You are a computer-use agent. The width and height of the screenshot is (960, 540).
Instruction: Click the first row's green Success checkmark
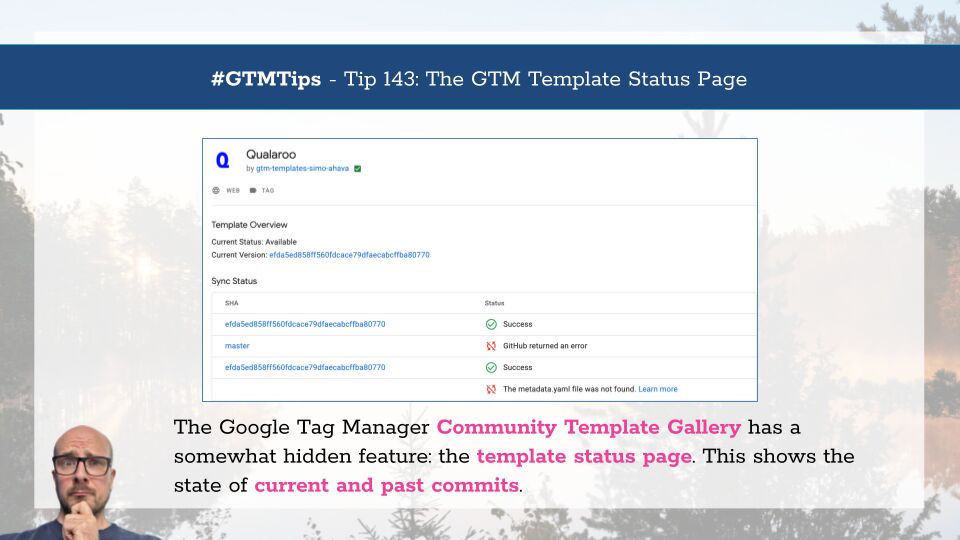[491, 324]
